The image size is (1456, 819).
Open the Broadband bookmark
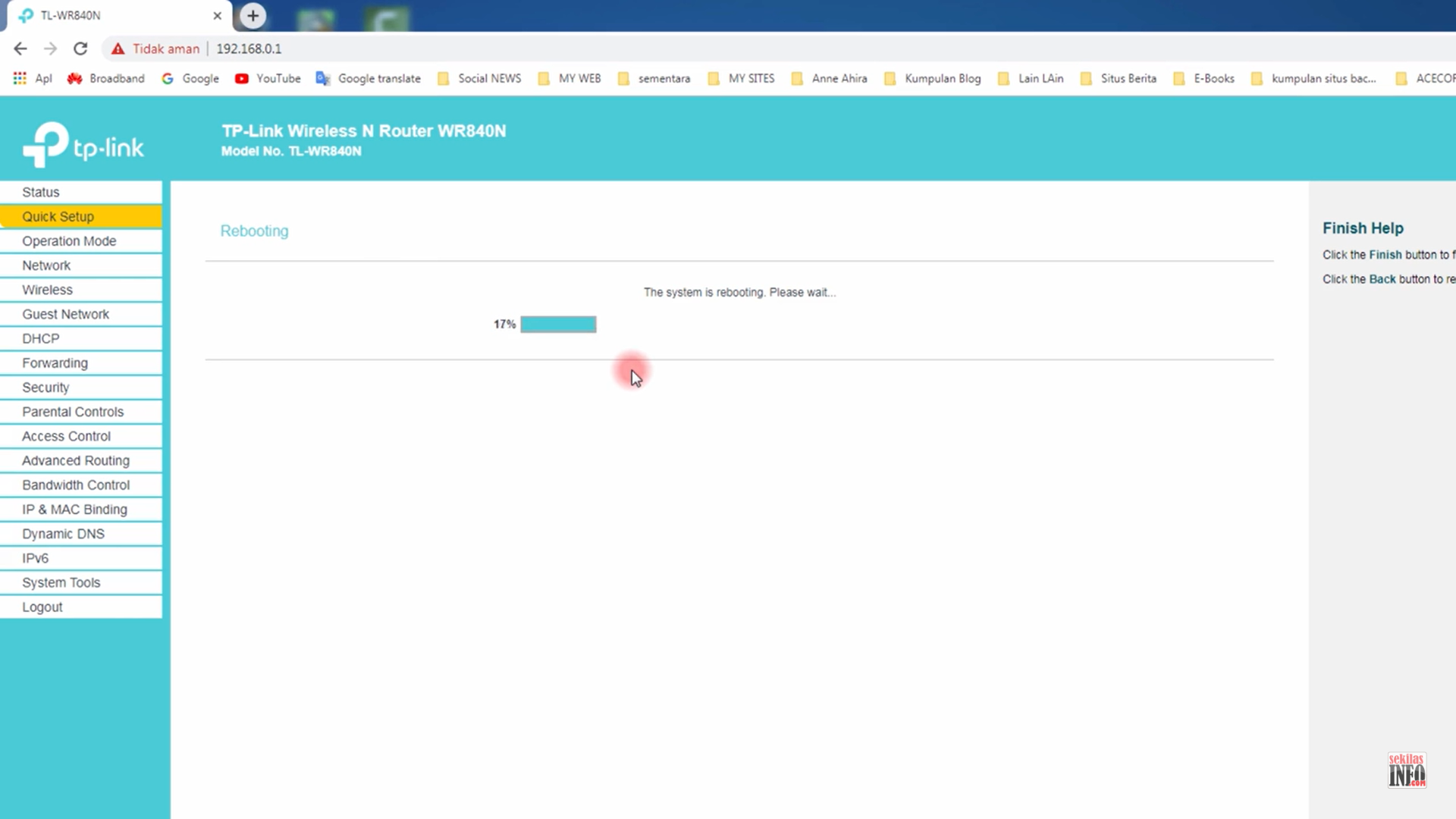pos(106,78)
